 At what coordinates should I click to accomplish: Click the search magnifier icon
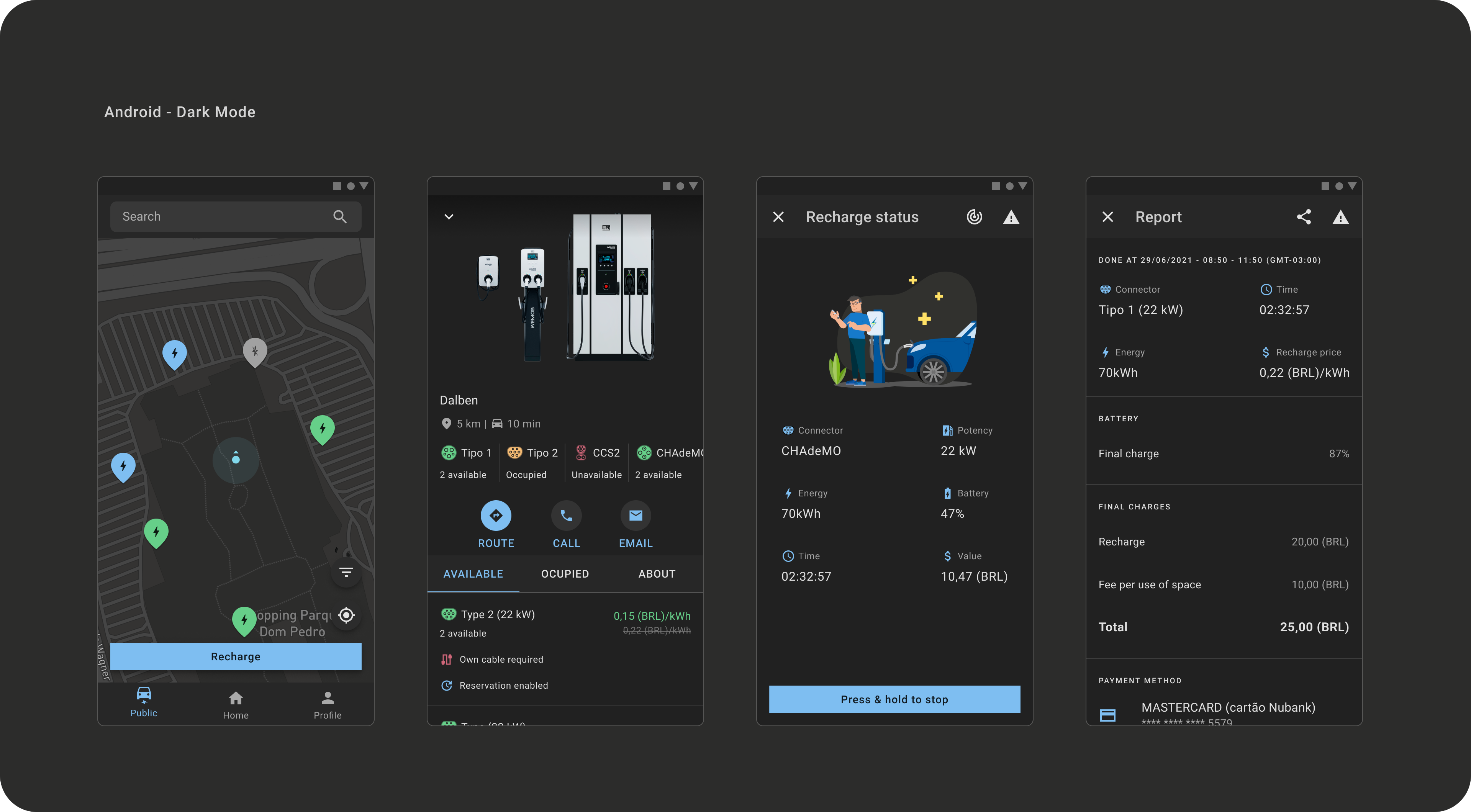[x=340, y=216]
